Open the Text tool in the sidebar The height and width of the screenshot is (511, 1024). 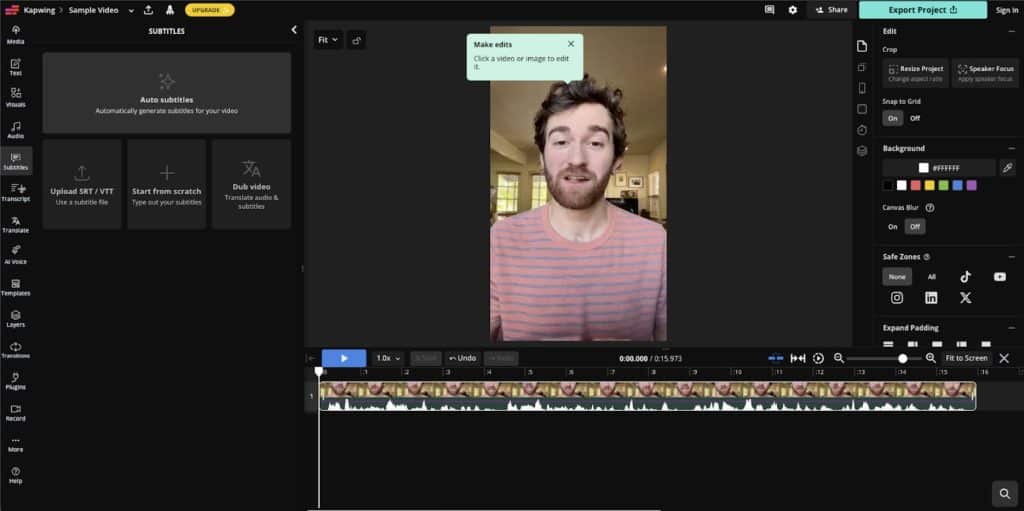tap(16, 67)
